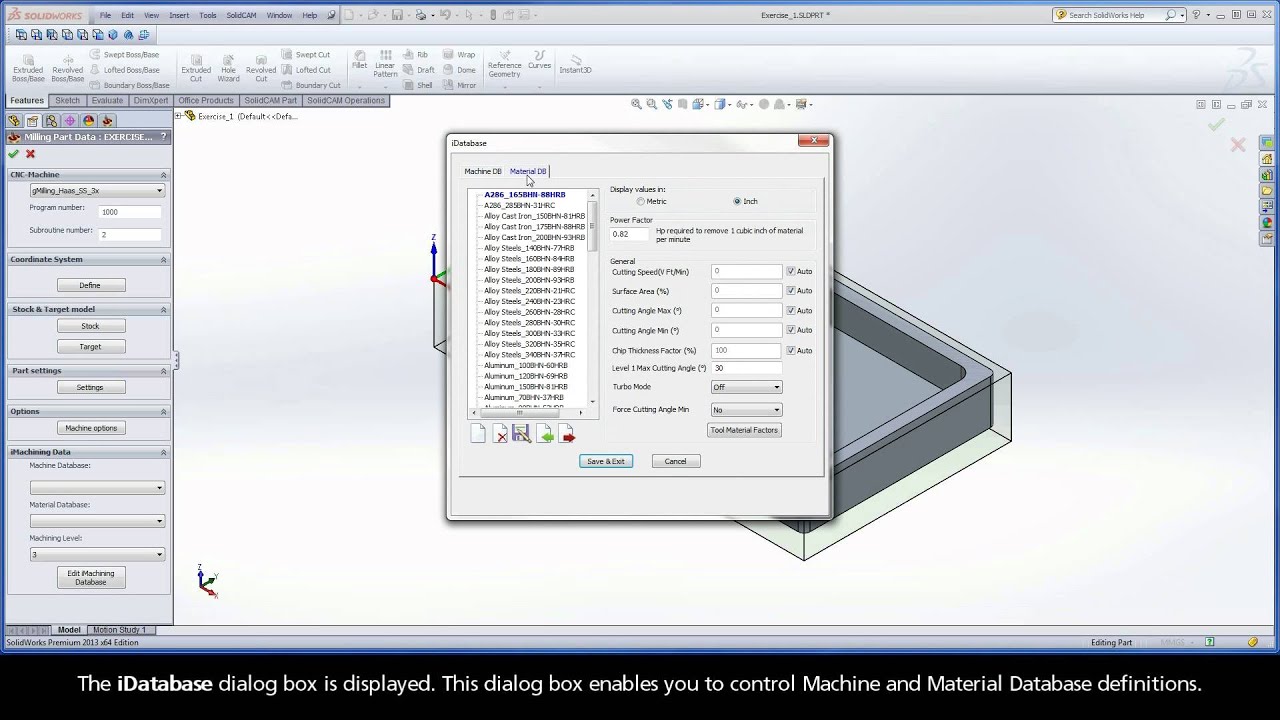Click the Export material icon with red arrow

click(567, 433)
